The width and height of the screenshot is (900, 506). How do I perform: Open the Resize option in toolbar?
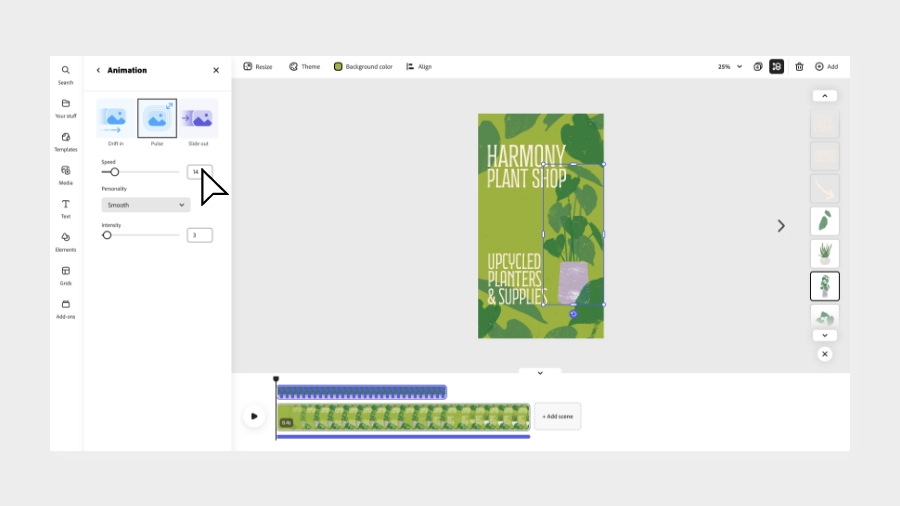coord(258,67)
